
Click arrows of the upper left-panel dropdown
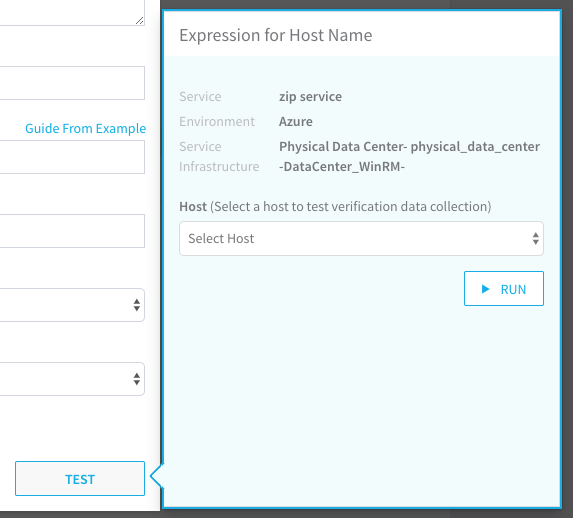pyautogui.click(x=137, y=305)
